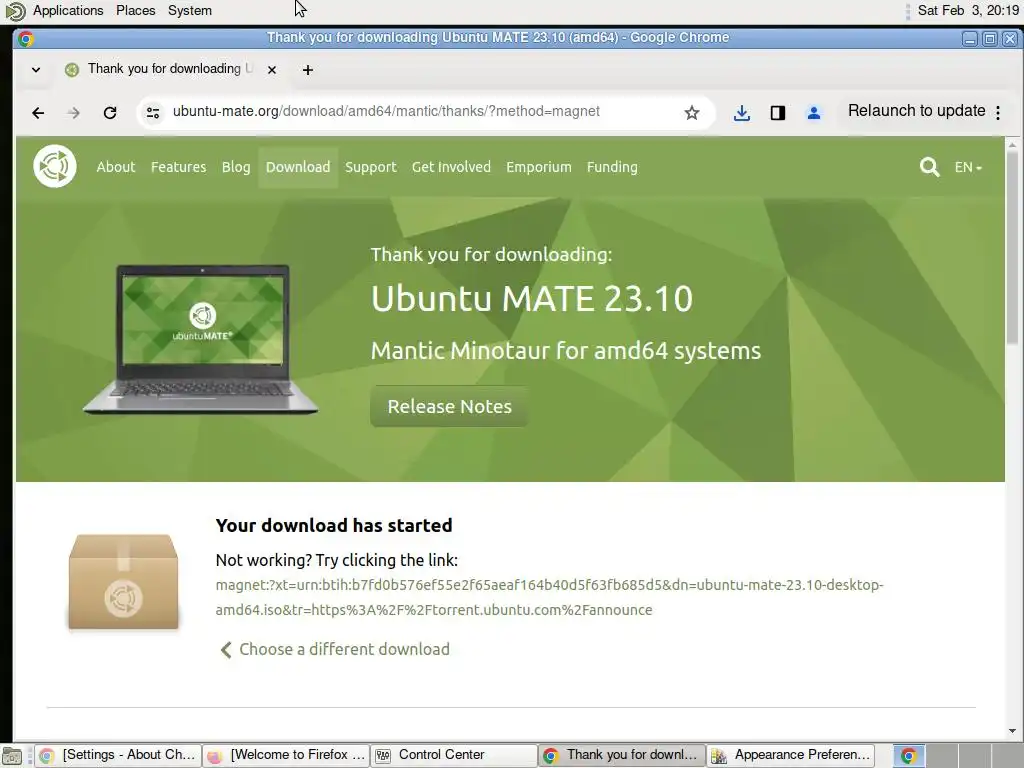Open Chrome three-dot menu
This screenshot has height=768, width=1024.
point(998,112)
